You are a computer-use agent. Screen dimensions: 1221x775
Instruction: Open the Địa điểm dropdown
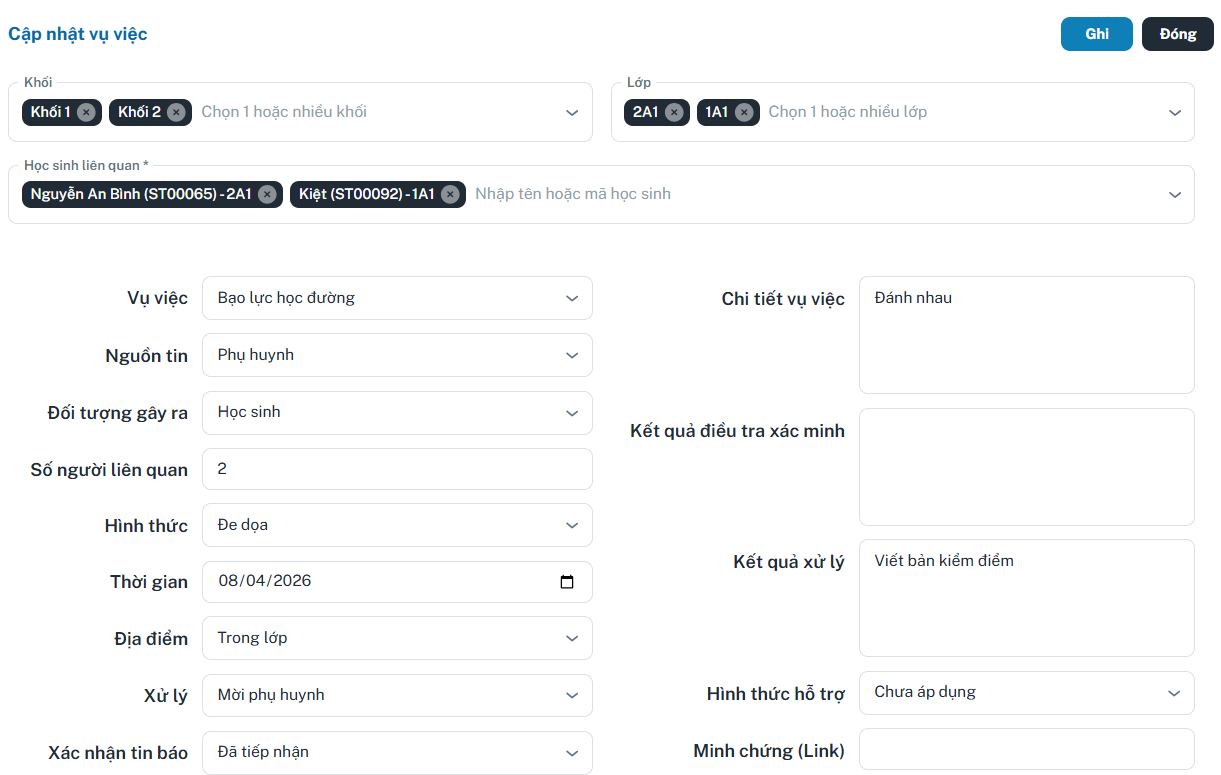397,638
